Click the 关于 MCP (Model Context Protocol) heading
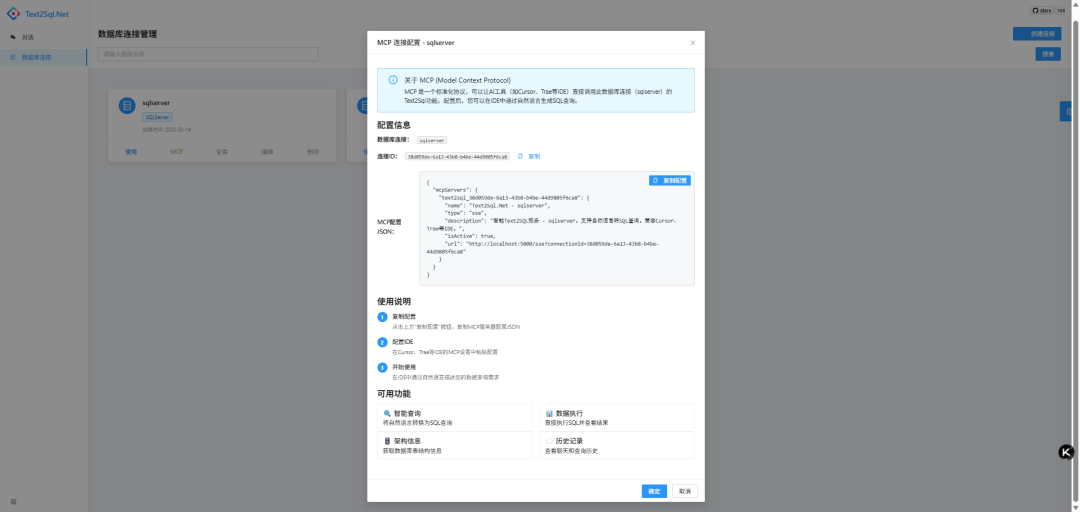Screen dimensions: 1080x512 (x=457, y=80)
